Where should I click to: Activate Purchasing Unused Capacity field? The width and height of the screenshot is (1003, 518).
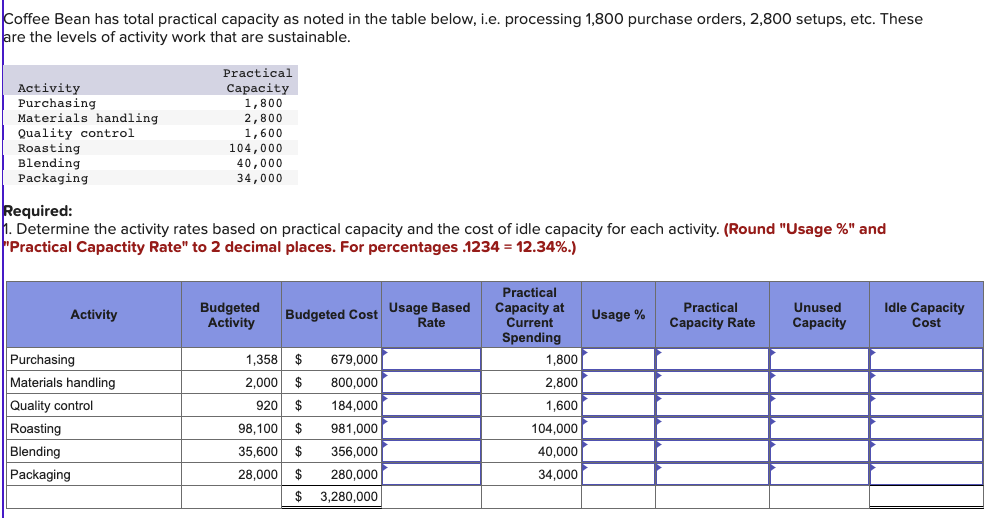819,359
